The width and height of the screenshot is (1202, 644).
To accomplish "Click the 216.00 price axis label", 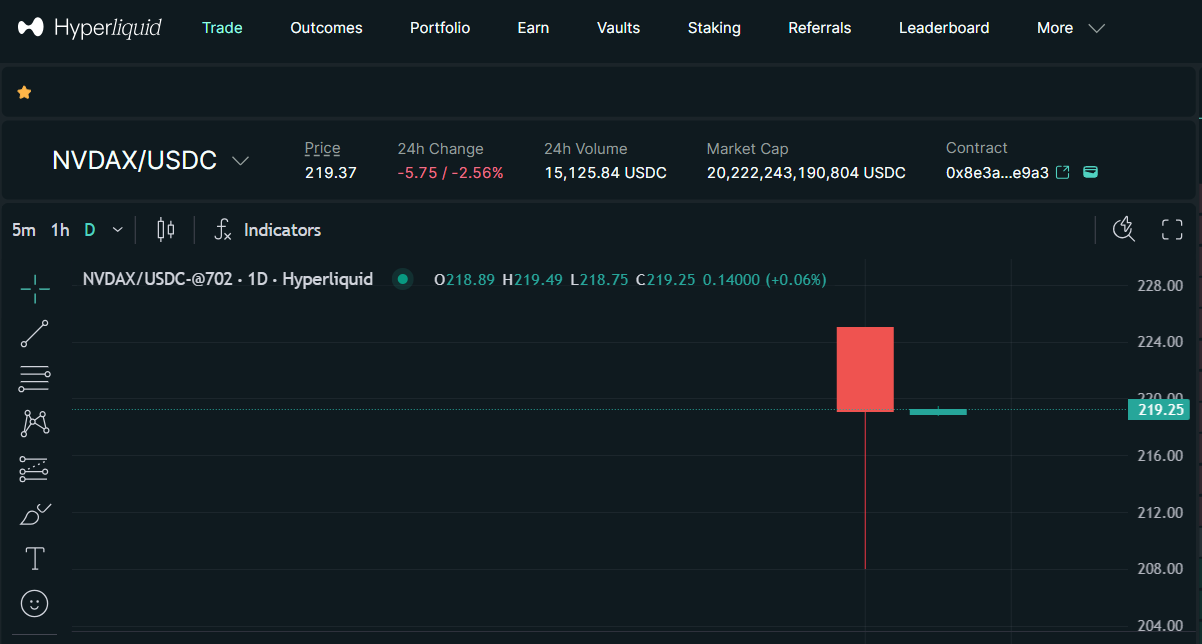I will click(1160, 456).
